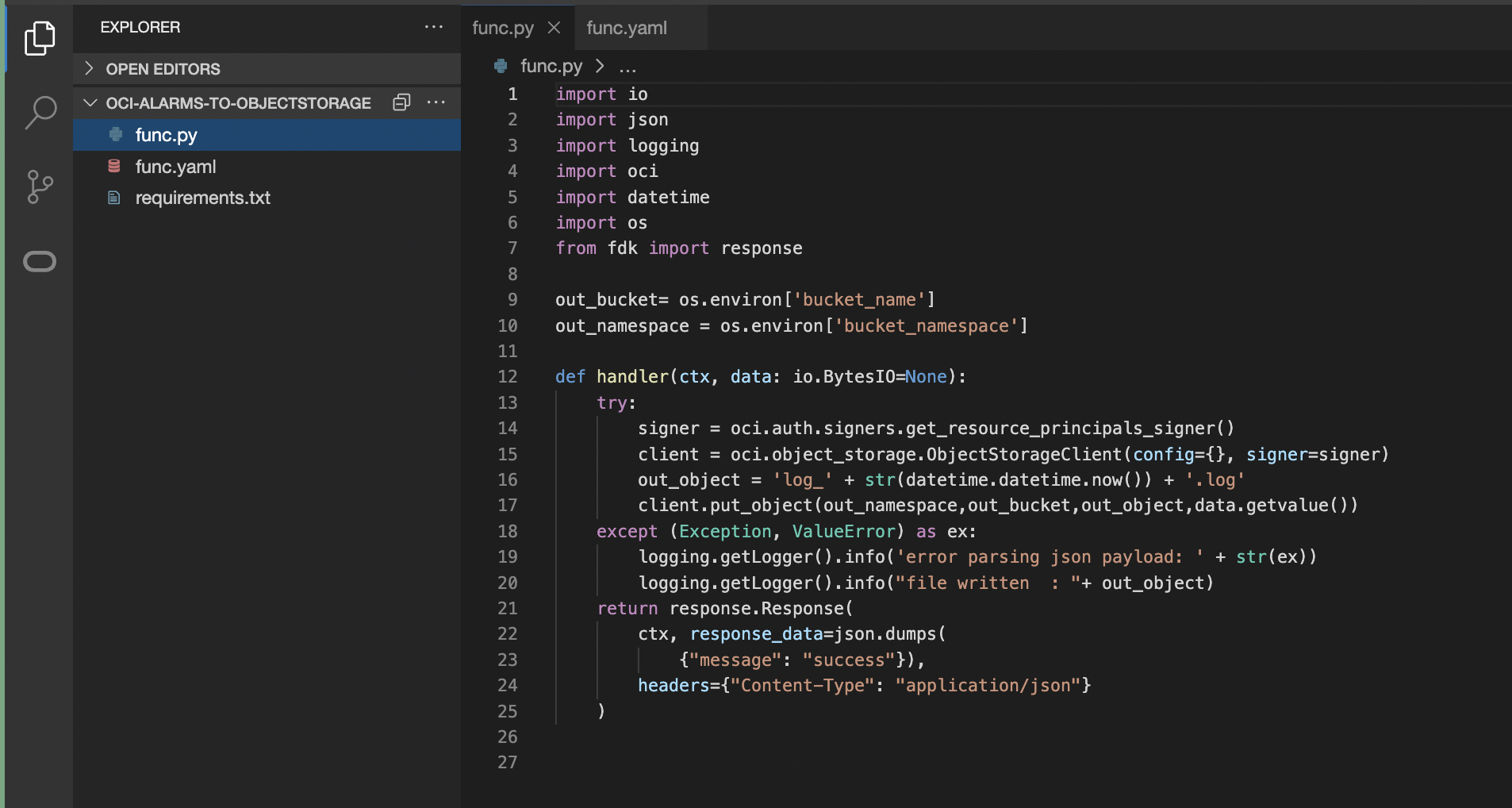The height and width of the screenshot is (808, 1512).
Task: Open the Search view icon
Action: click(x=40, y=113)
